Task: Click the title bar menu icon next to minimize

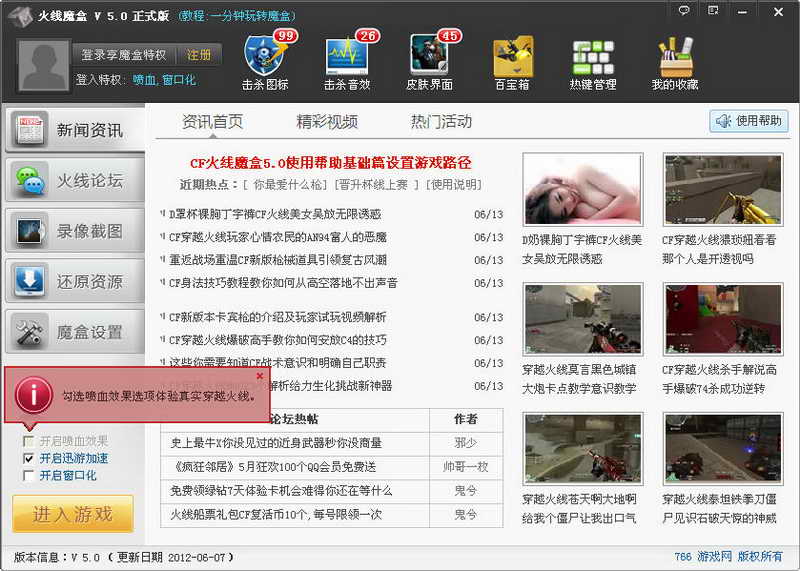Action: click(713, 10)
